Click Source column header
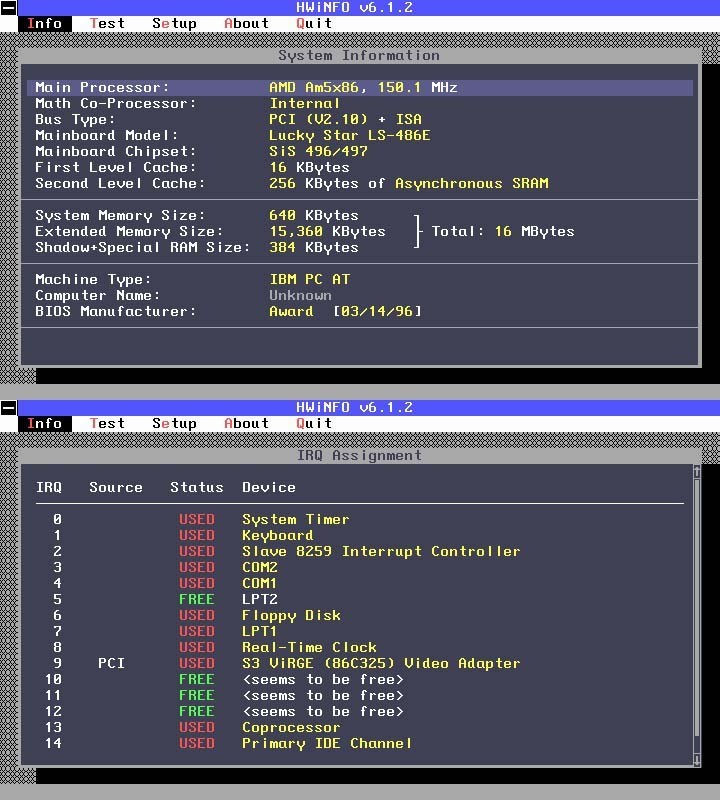 pyautogui.click(x=116, y=488)
